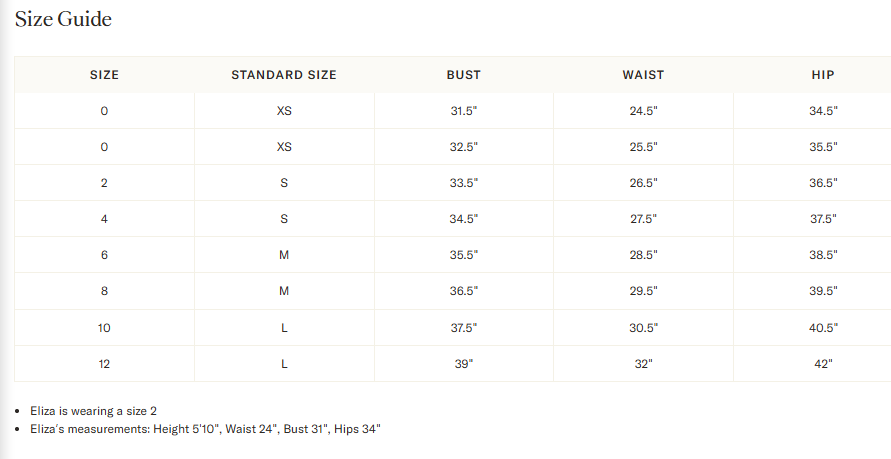The width and height of the screenshot is (891, 459).
Task: Click the HIP column header
Action: click(823, 75)
